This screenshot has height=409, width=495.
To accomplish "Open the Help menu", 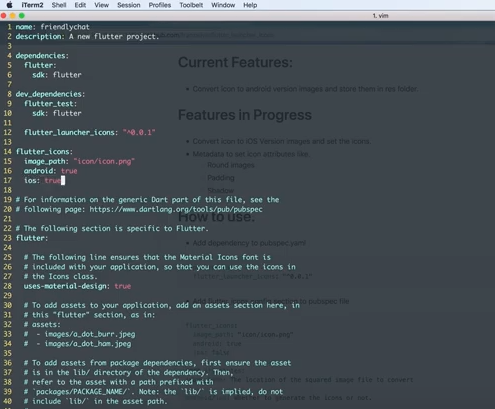I will tap(250, 5).
